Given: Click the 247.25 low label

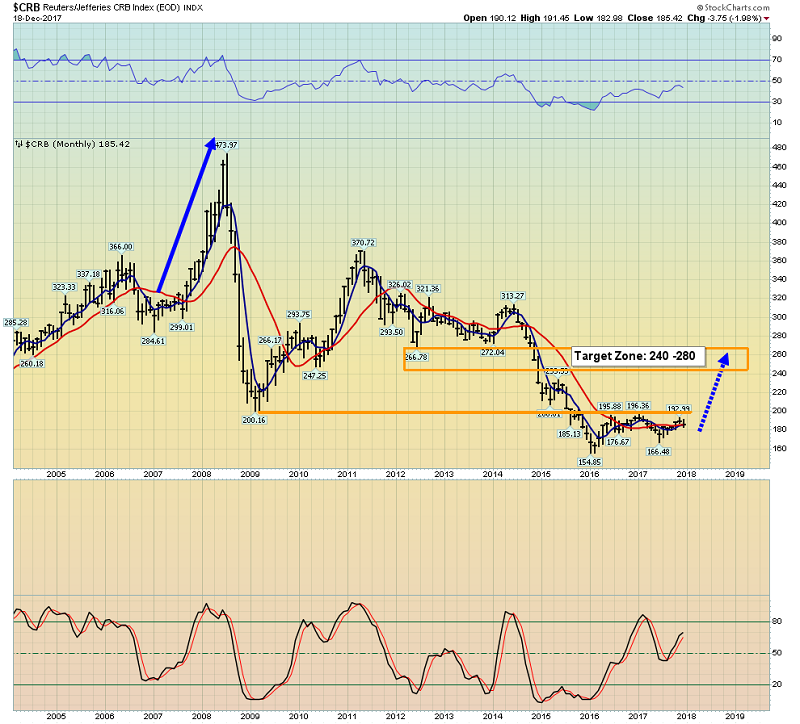Looking at the screenshot, I should coord(315,376).
